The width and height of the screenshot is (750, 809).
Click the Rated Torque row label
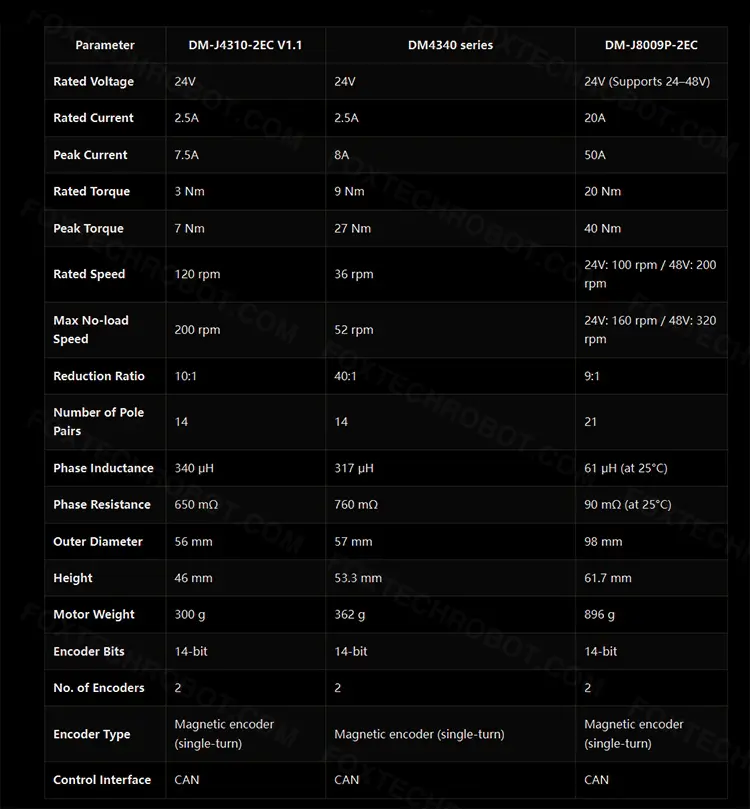(91, 192)
